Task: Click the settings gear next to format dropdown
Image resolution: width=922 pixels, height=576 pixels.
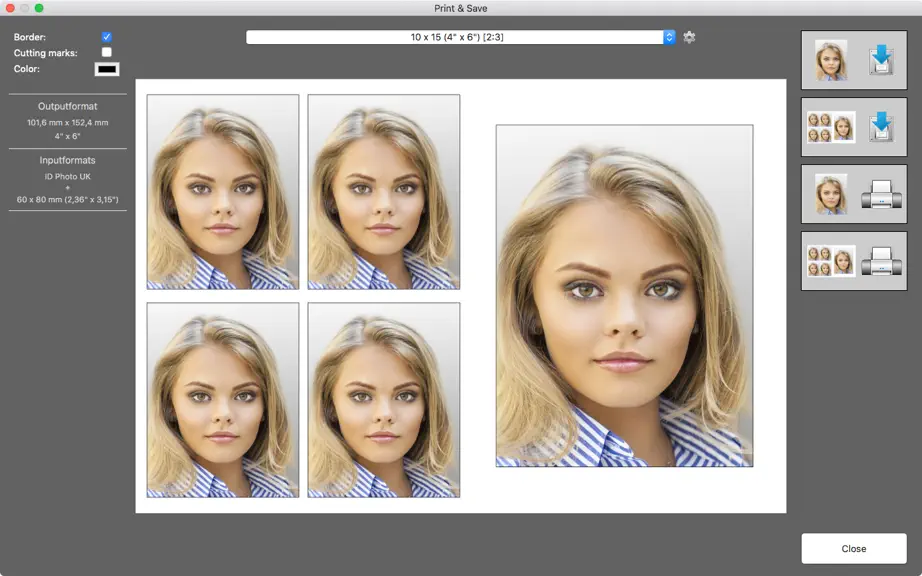Action: pyautogui.click(x=689, y=37)
